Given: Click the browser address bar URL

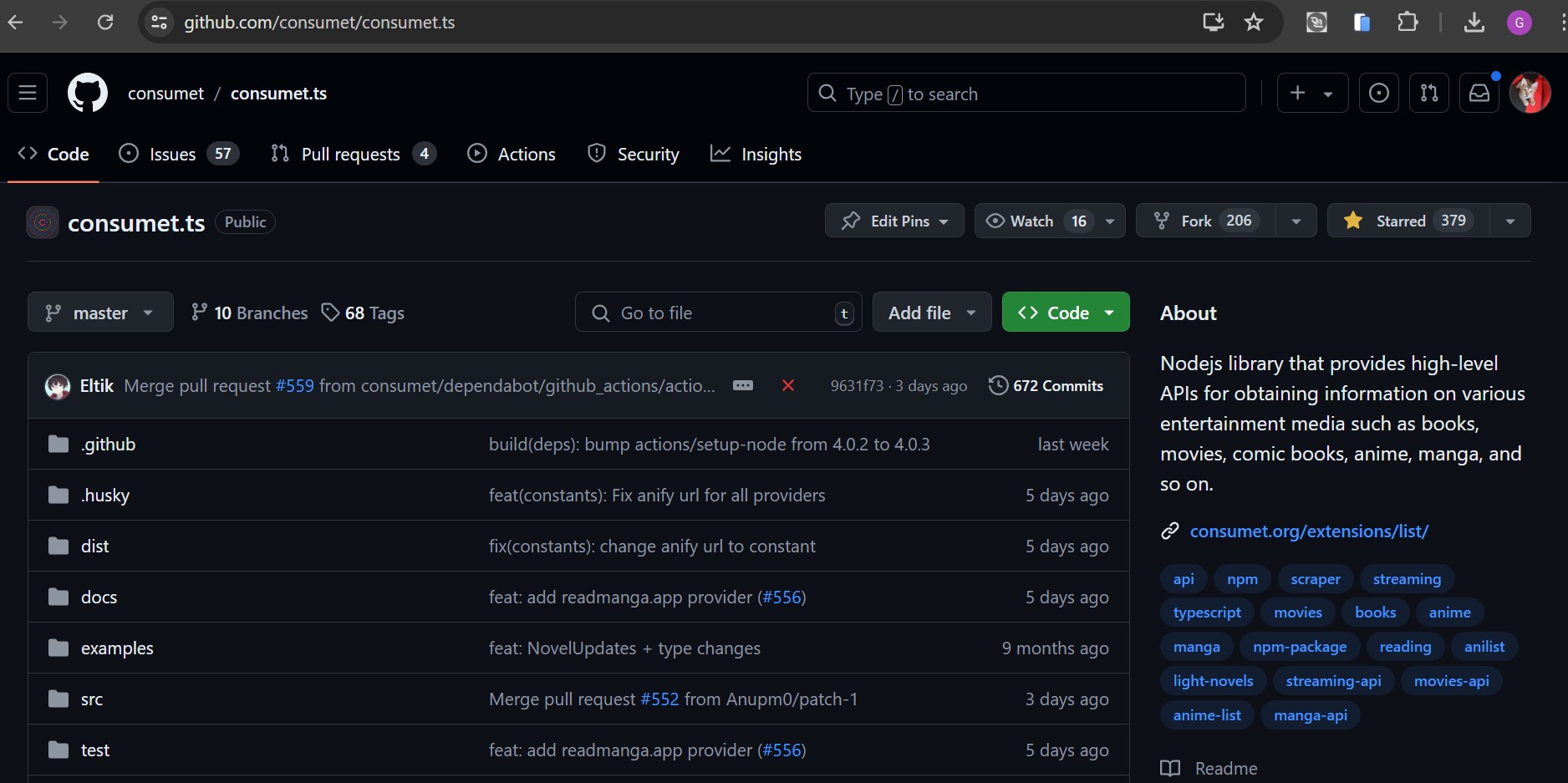Looking at the screenshot, I should (x=319, y=23).
